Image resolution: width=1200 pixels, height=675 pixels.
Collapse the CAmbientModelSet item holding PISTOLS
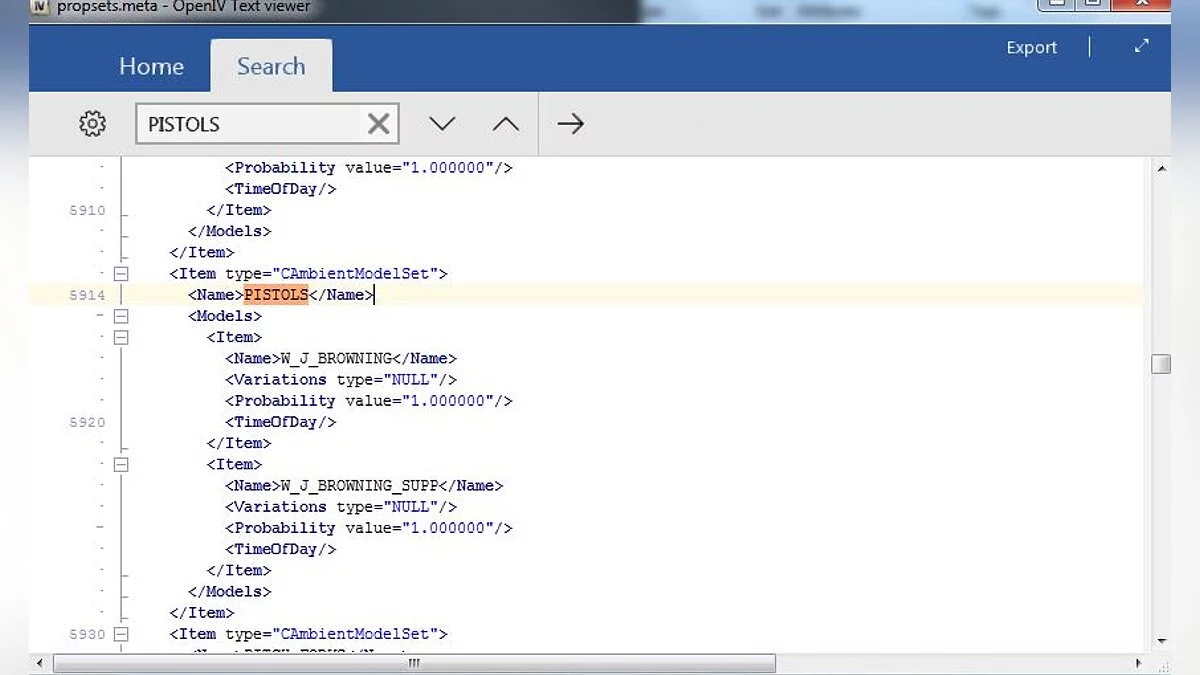[x=121, y=273]
